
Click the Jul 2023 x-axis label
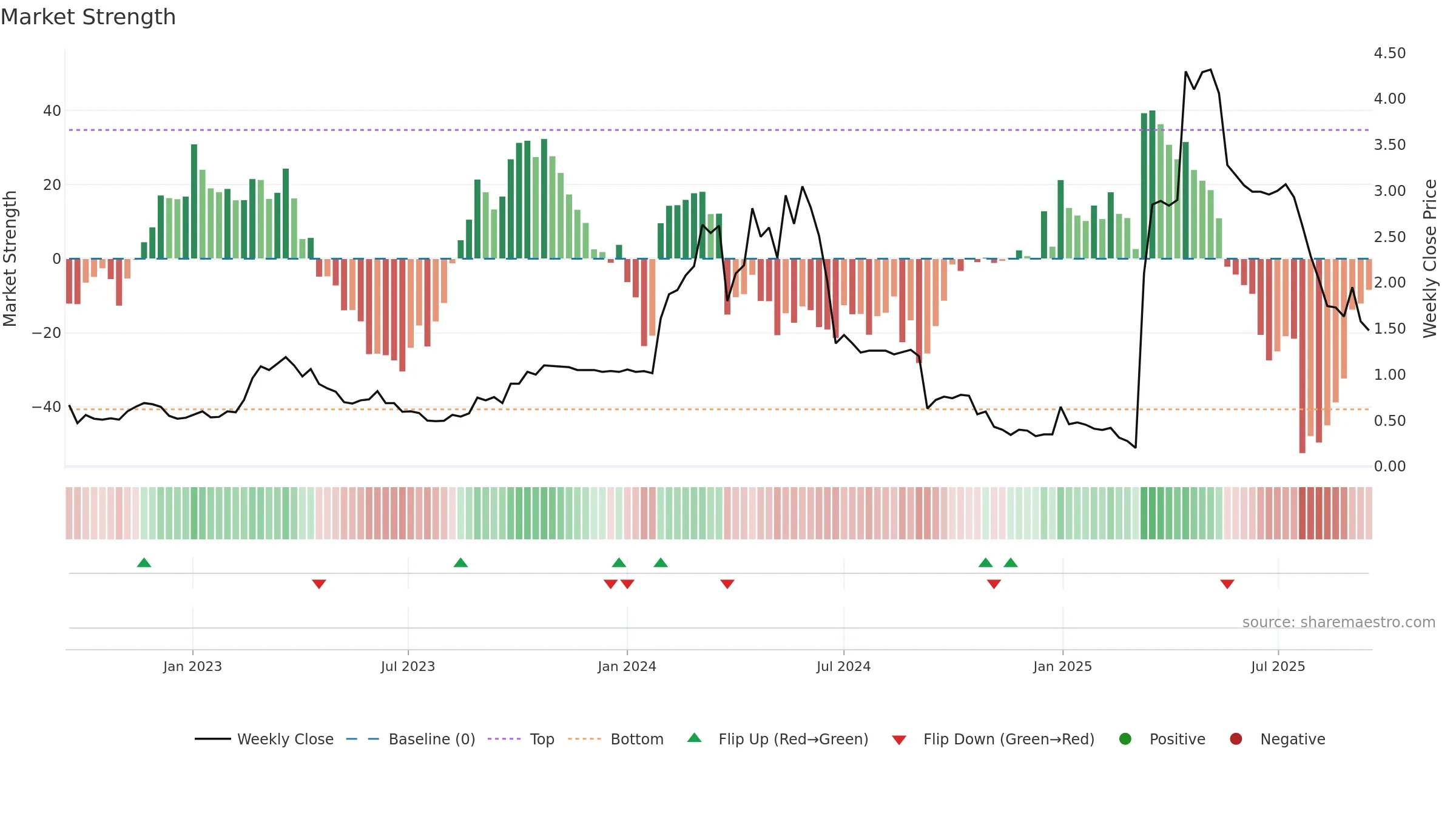[x=408, y=666]
